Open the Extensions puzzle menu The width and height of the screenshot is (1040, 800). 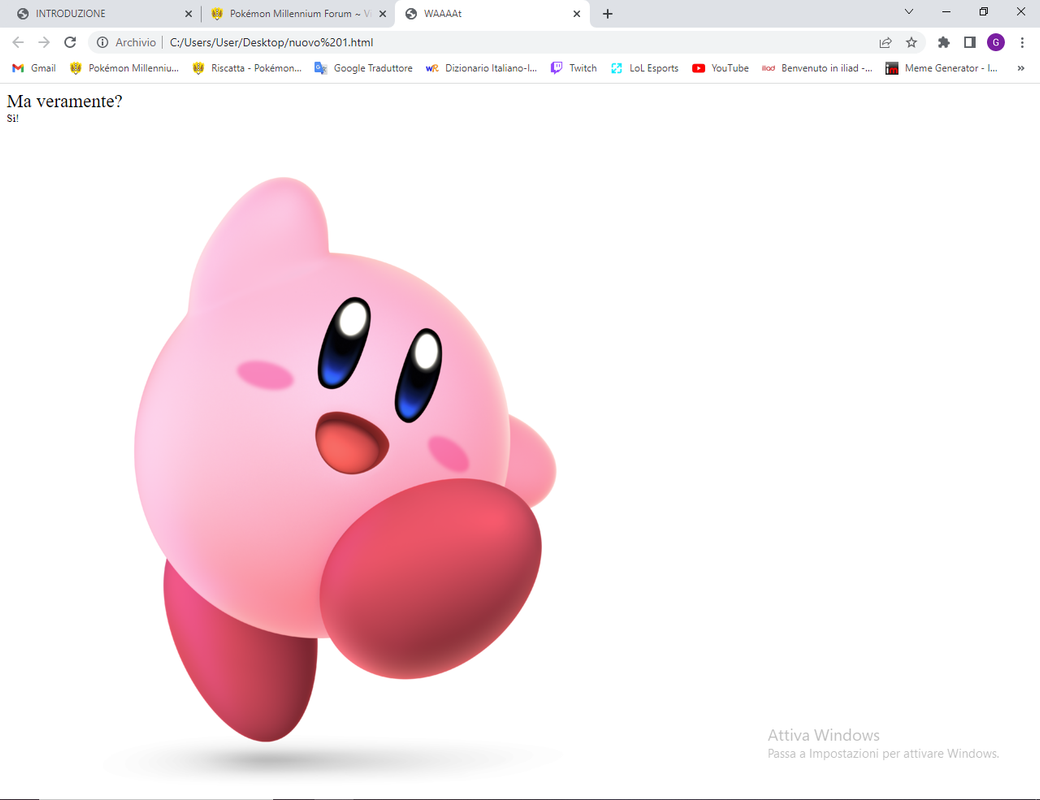pos(943,42)
